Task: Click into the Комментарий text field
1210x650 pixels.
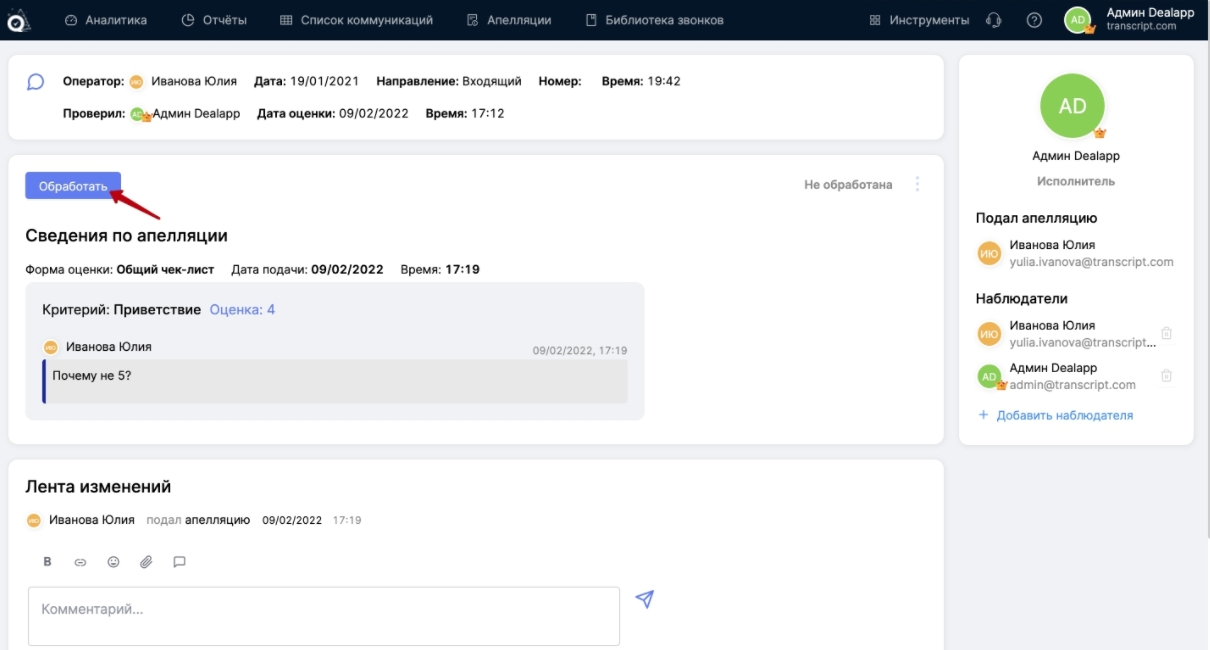Action: coord(323,615)
